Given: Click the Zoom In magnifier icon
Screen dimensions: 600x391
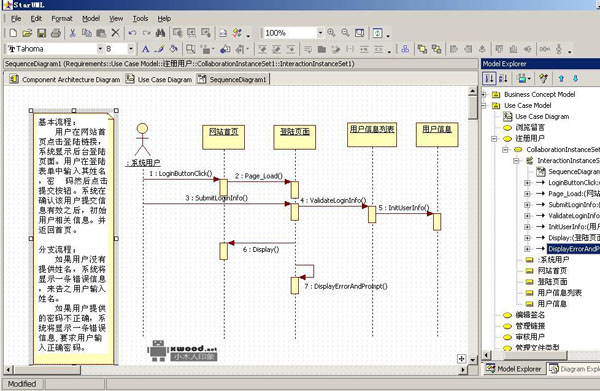Looking at the screenshot, I should tap(331, 33).
